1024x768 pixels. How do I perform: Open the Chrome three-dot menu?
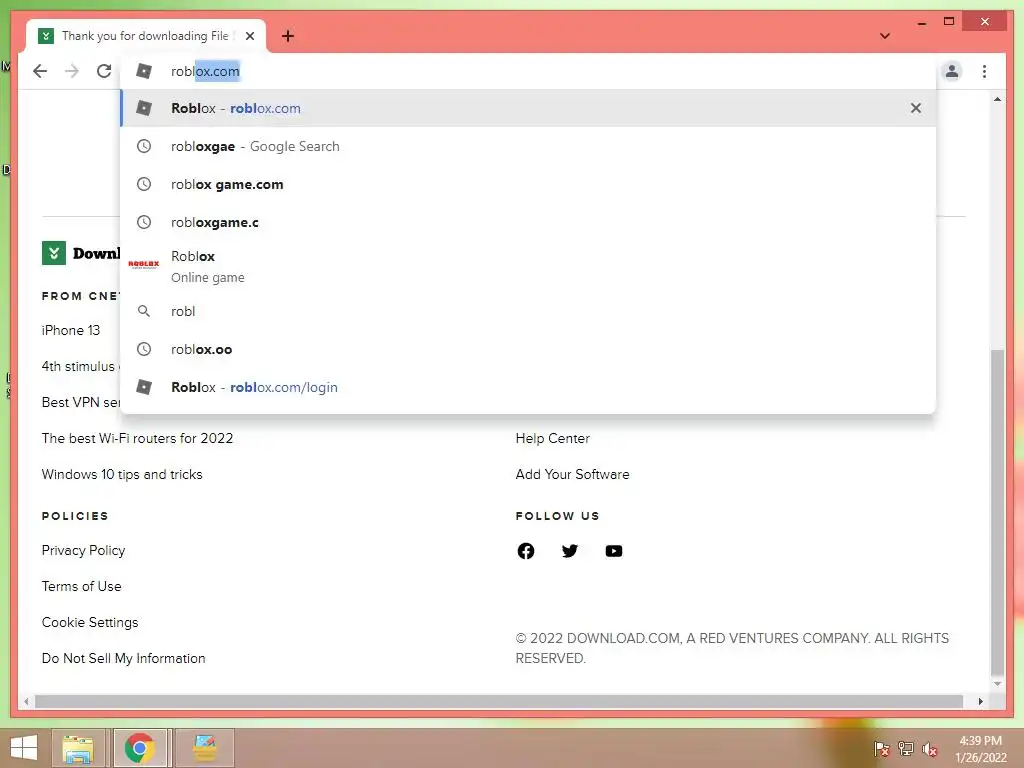tap(984, 71)
